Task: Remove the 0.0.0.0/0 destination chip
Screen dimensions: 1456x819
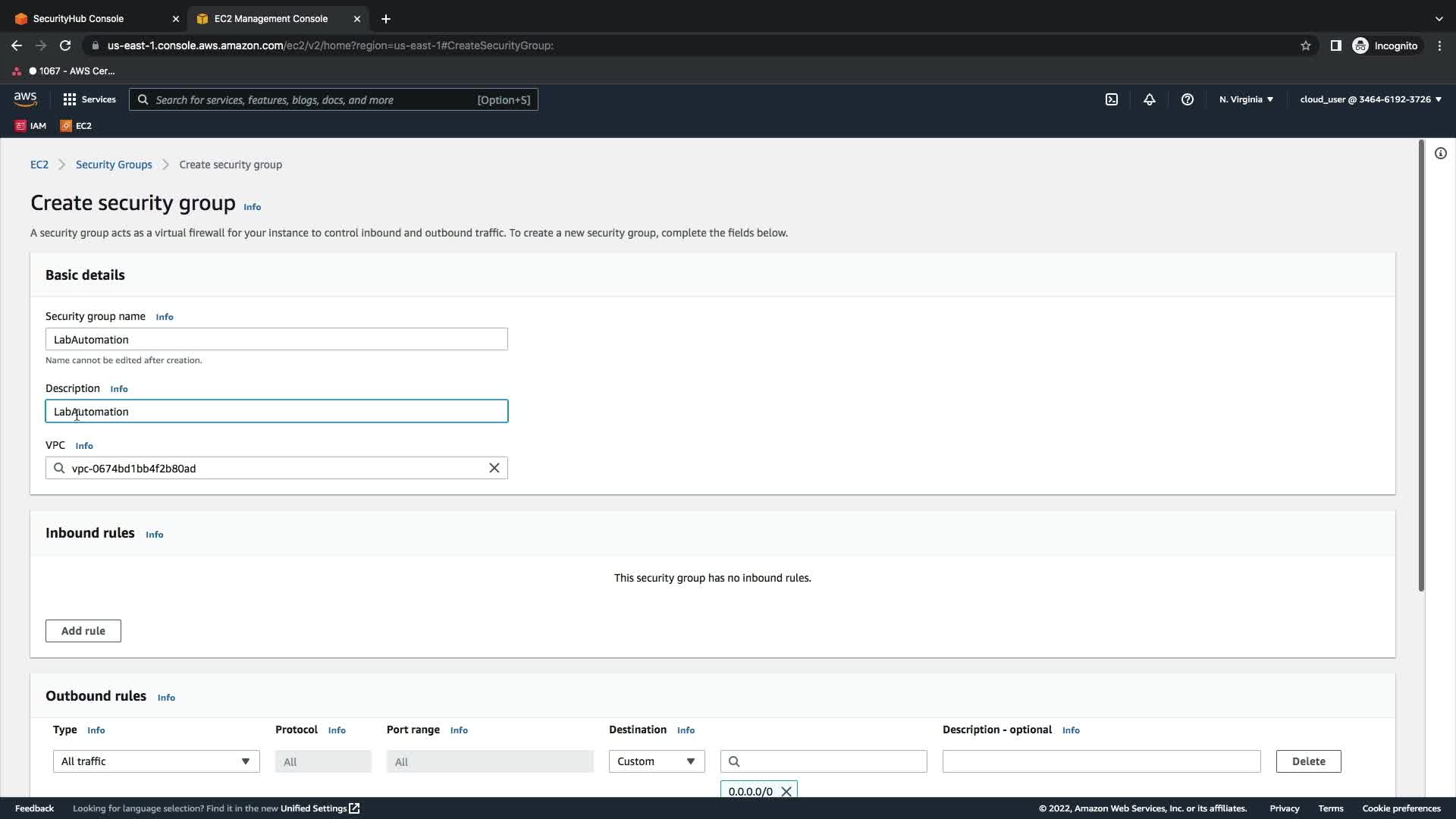Action: 786,791
